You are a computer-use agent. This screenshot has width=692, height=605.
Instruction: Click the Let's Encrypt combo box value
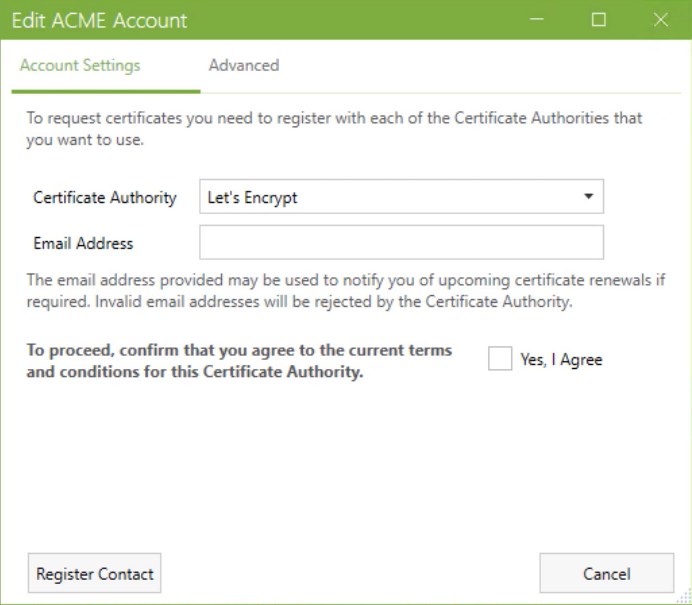click(x=253, y=198)
